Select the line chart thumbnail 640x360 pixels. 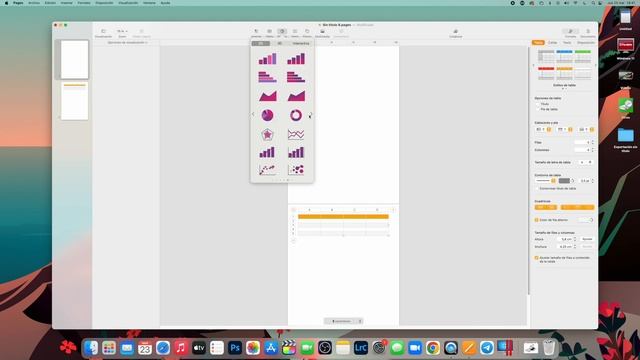click(x=296, y=134)
